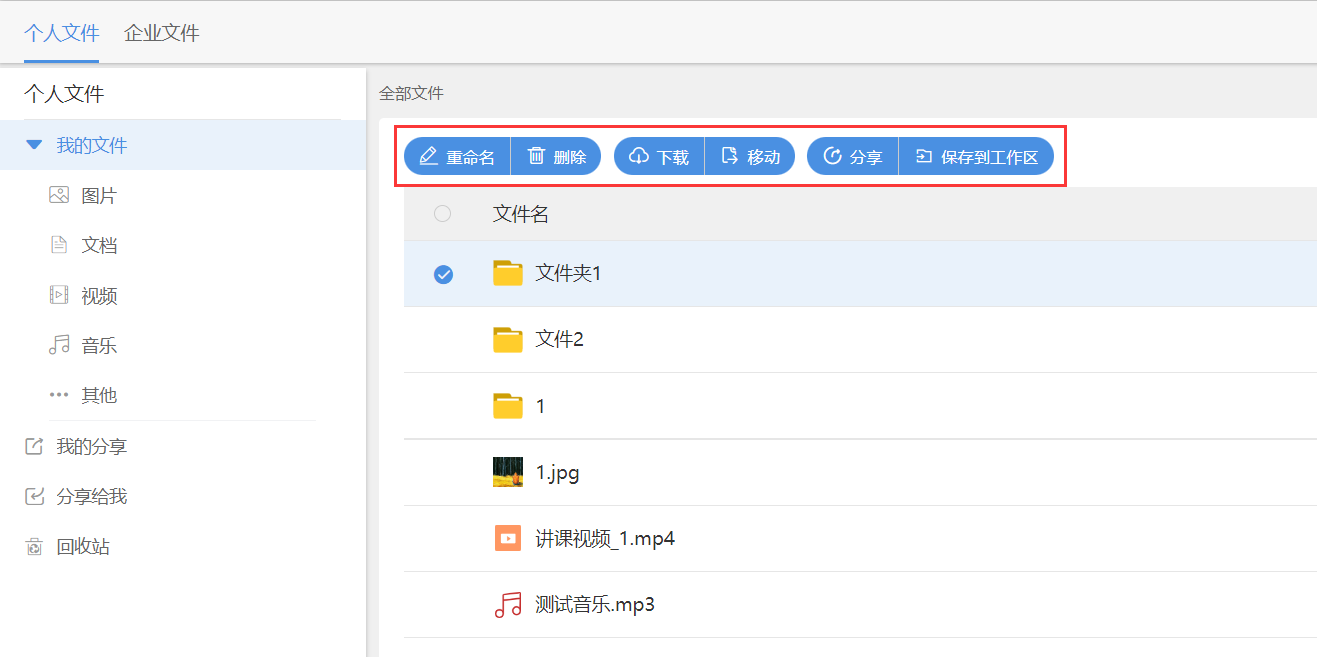Switch to the 企业文件 tab
The image size is (1317, 657).
pyautogui.click(x=161, y=33)
